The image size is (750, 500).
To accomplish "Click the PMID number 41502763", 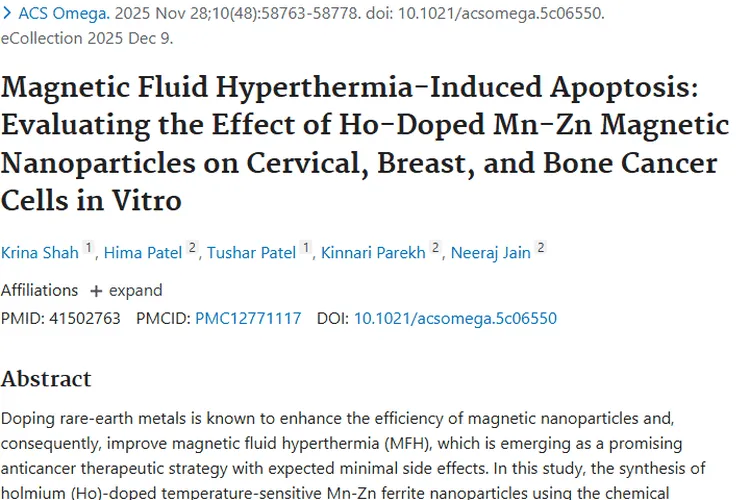I will 85,318.
